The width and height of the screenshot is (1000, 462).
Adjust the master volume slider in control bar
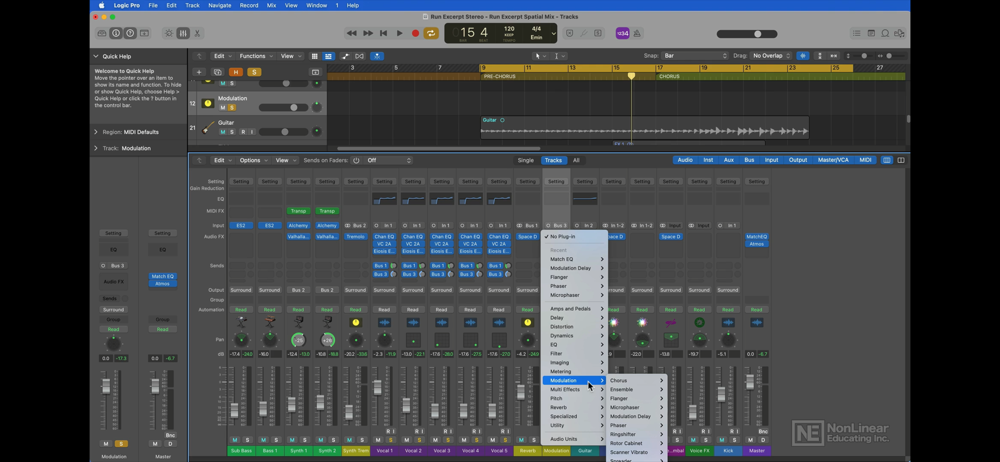[x=758, y=34]
